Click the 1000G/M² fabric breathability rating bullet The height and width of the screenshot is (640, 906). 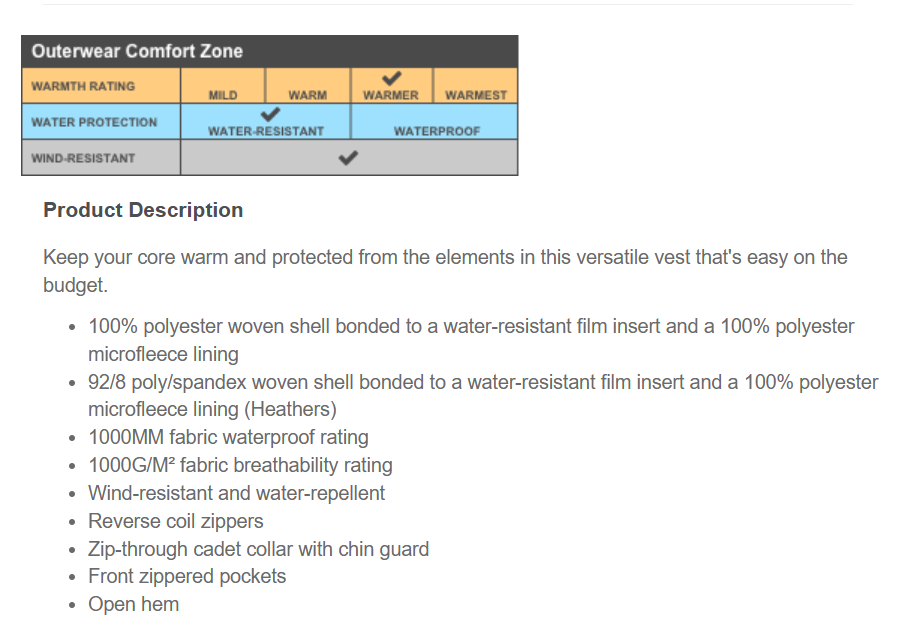[x=240, y=465]
